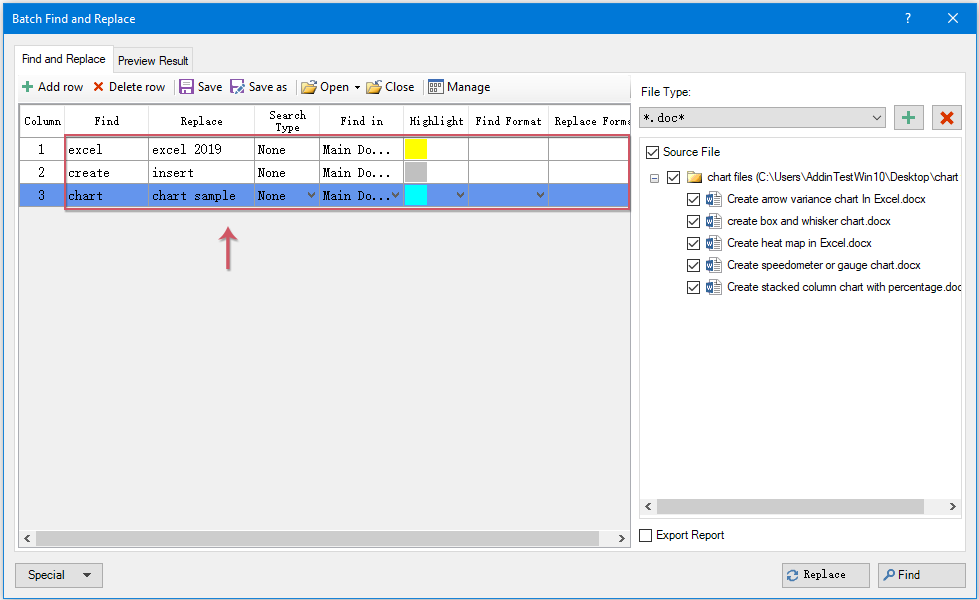Click Word icon of Create arrow variance chart file
Screen dimensions: 979x600
(x=714, y=199)
